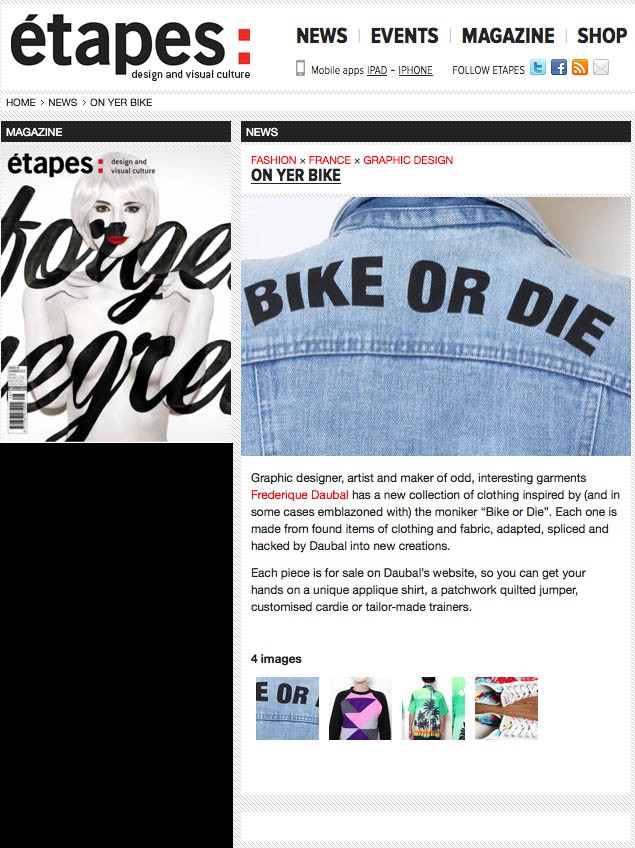Open the ON YER BIKE article title

pyautogui.click(x=296, y=176)
